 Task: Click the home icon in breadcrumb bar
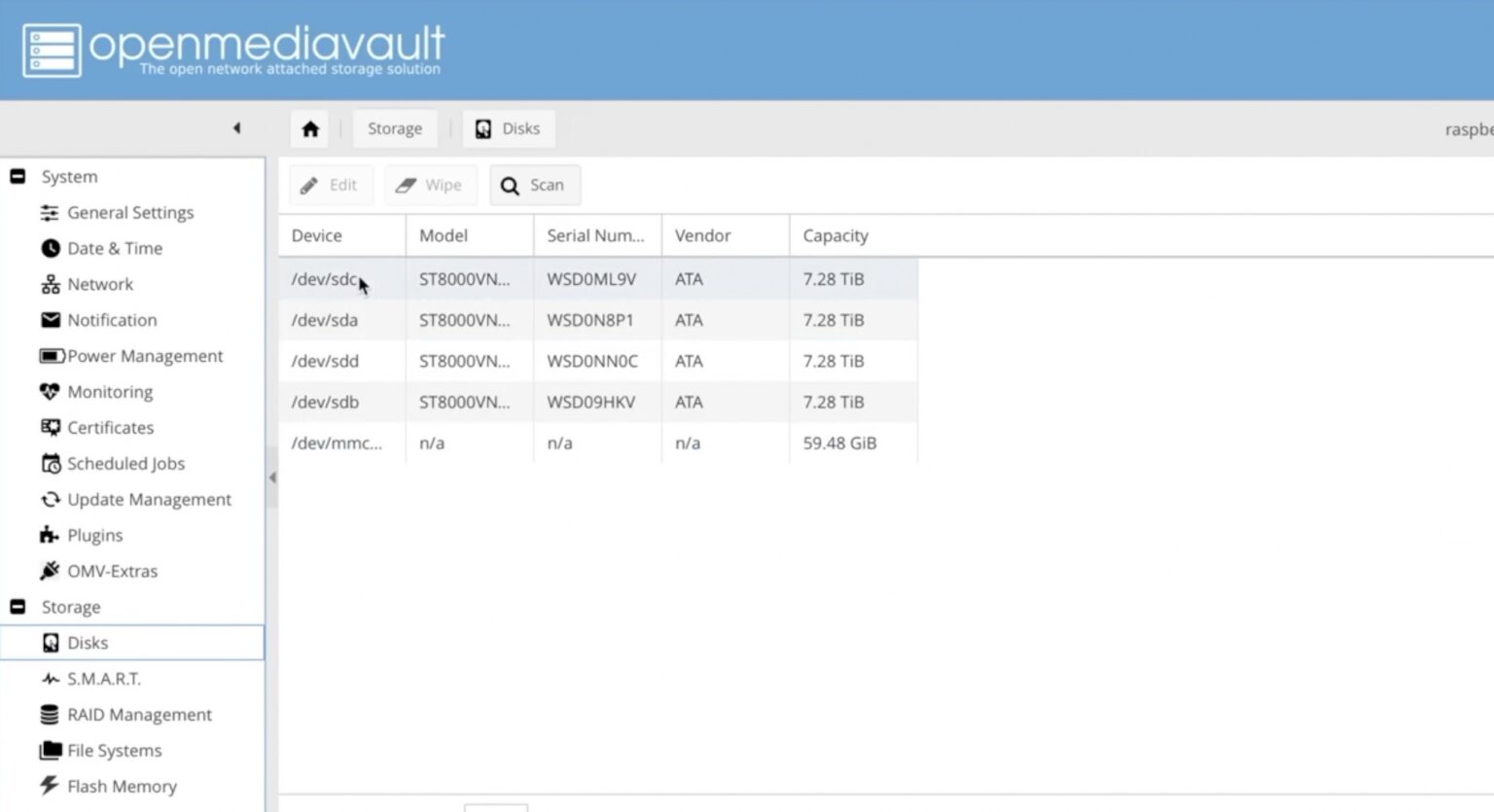tap(310, 128)
